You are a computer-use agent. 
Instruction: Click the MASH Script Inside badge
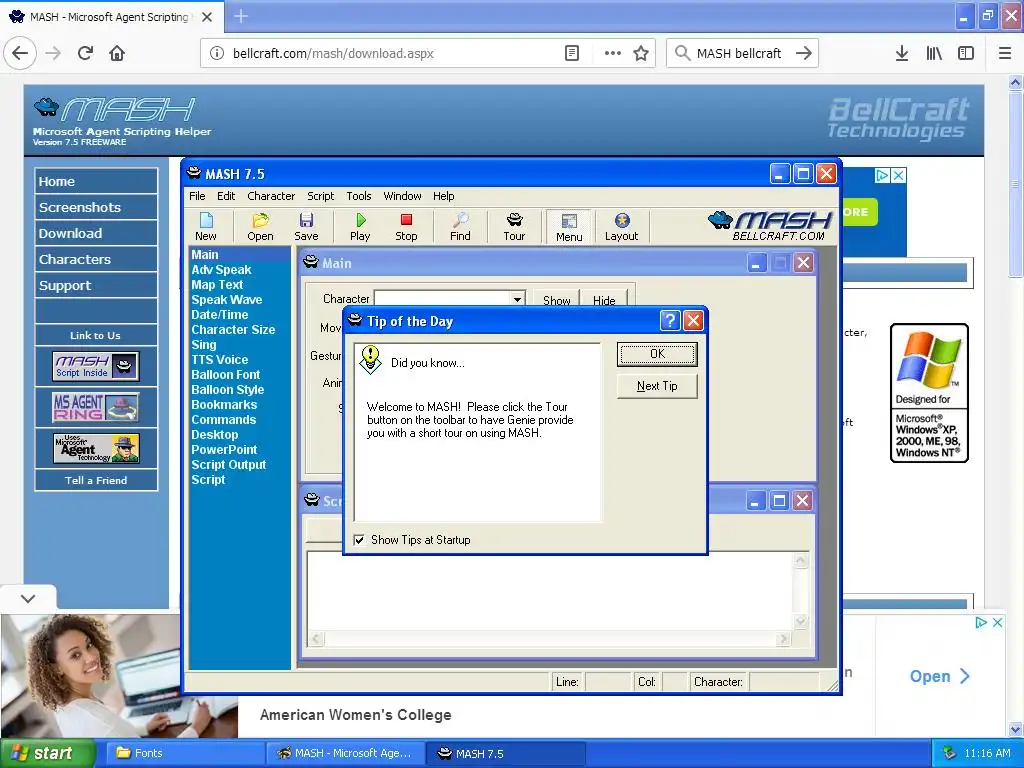pos(96,366)
